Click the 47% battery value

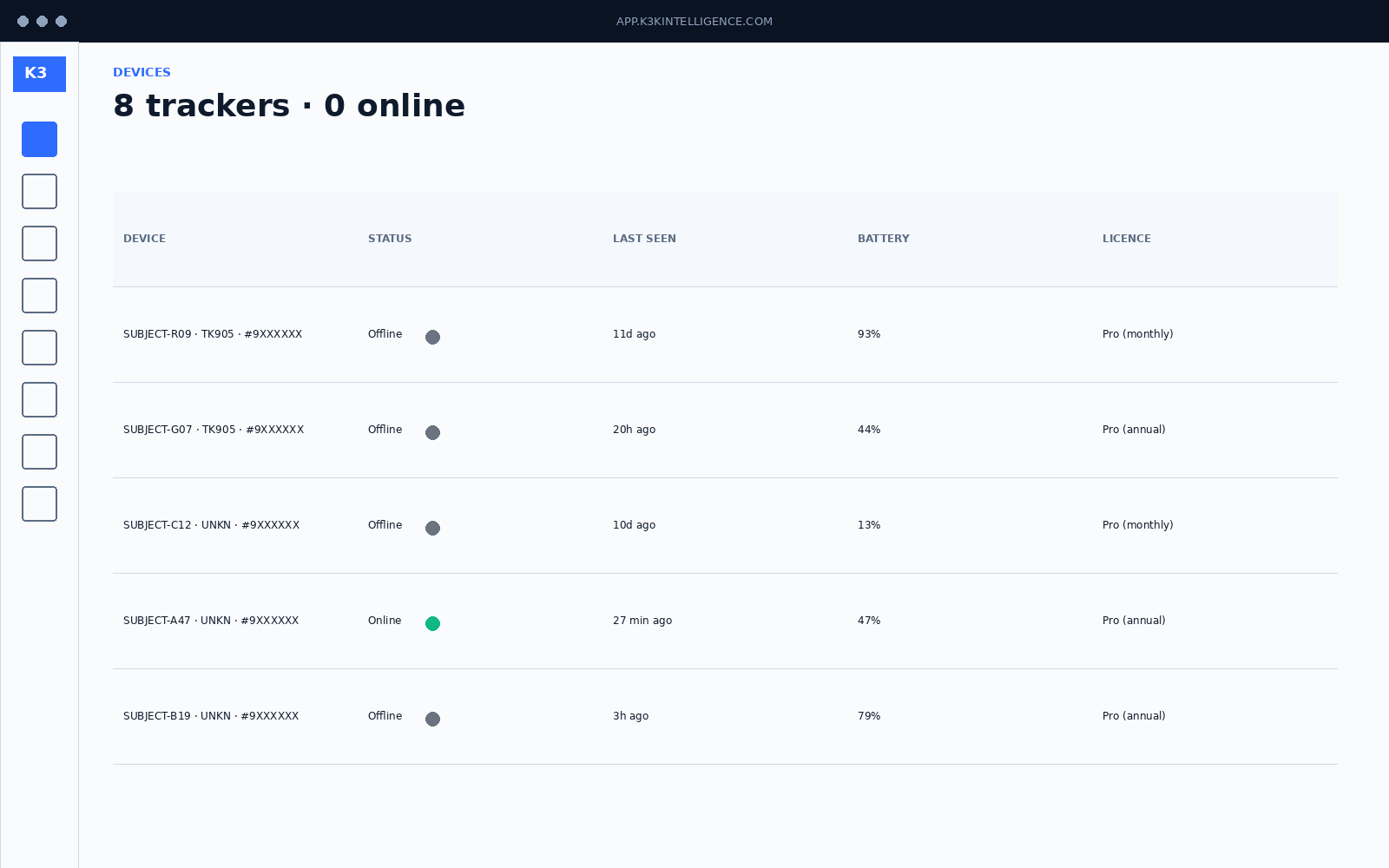click(x=869, y=621)
